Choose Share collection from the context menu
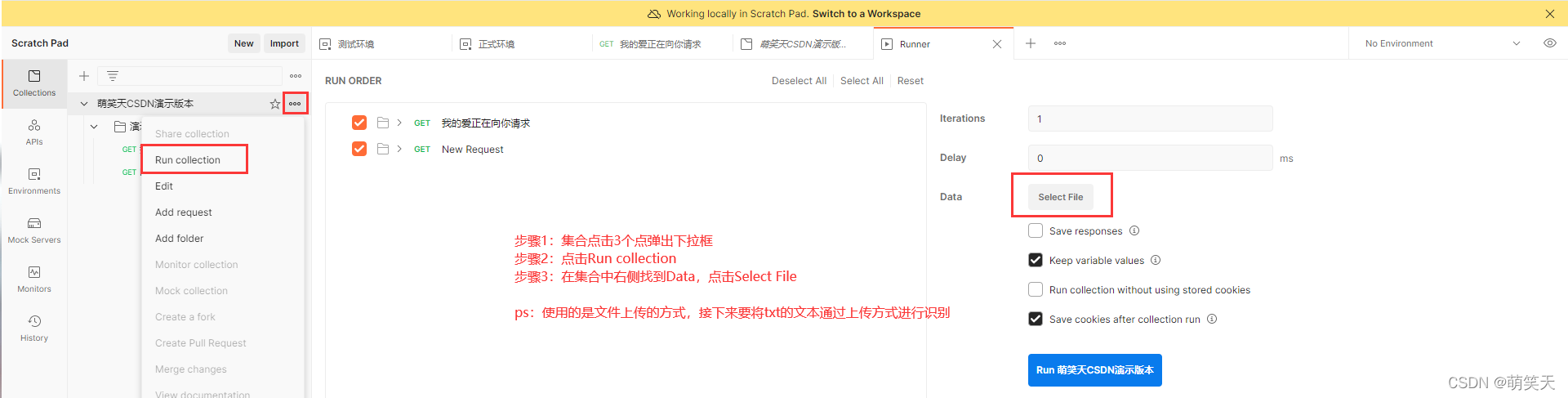Screen dimensions: 1568x398 [222, 134]
